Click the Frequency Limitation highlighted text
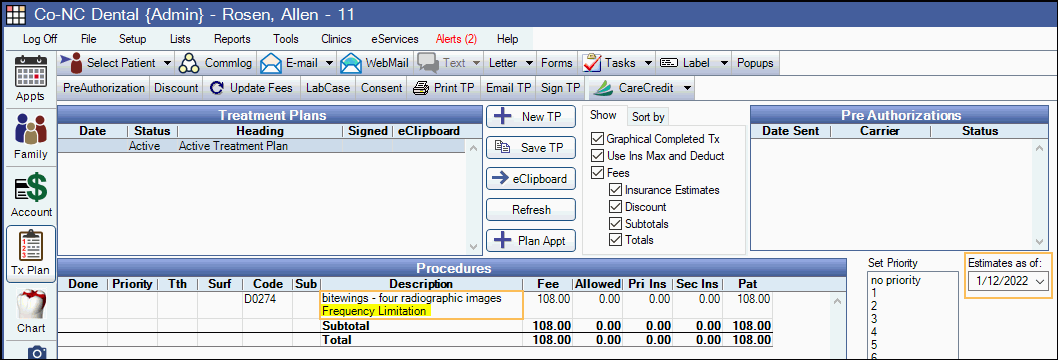Viewport: 1058px width, 360px height. click(374, 311)
